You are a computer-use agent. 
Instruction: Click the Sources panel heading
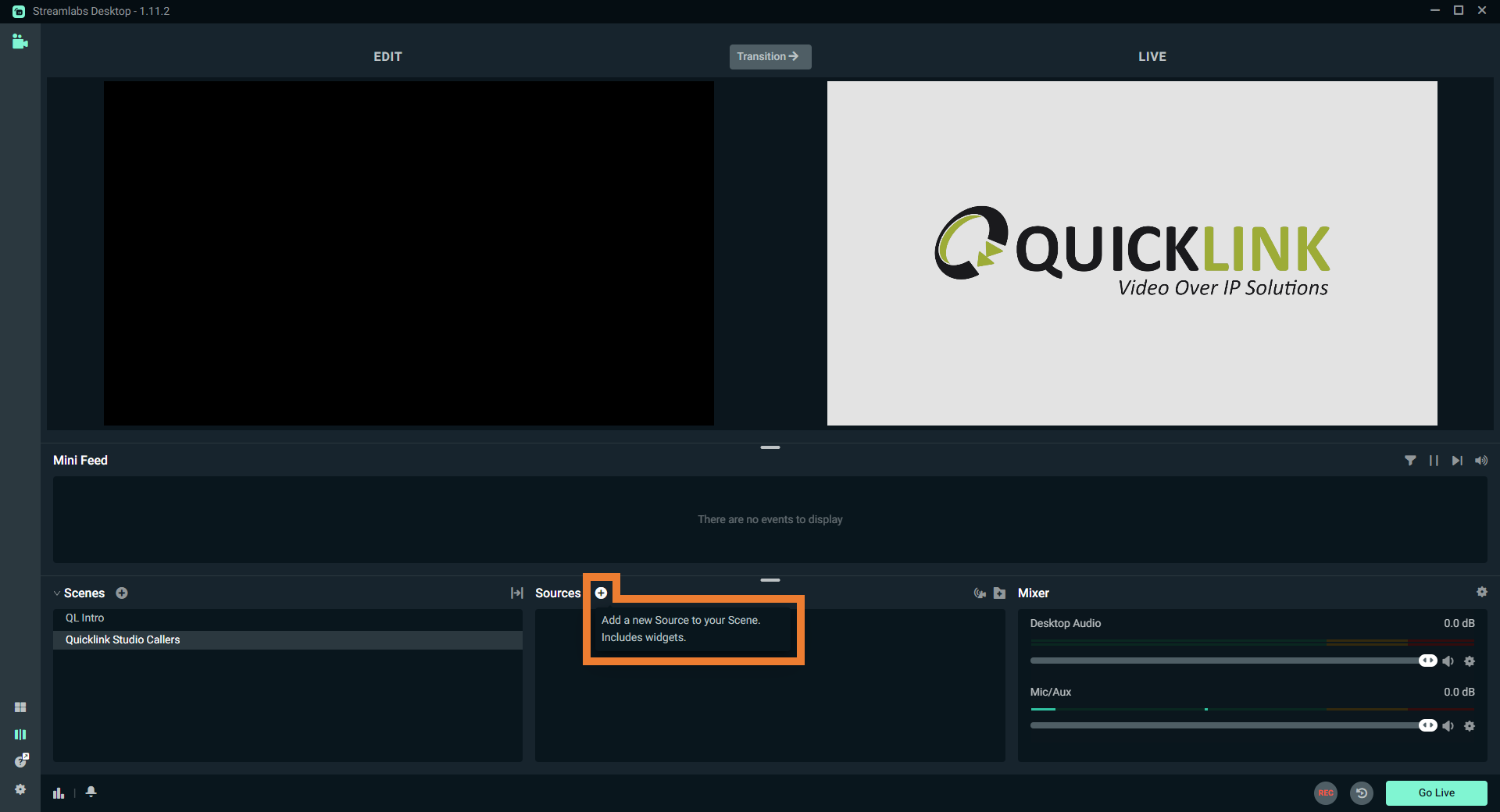pyautogui.click(x=558, y=593)
